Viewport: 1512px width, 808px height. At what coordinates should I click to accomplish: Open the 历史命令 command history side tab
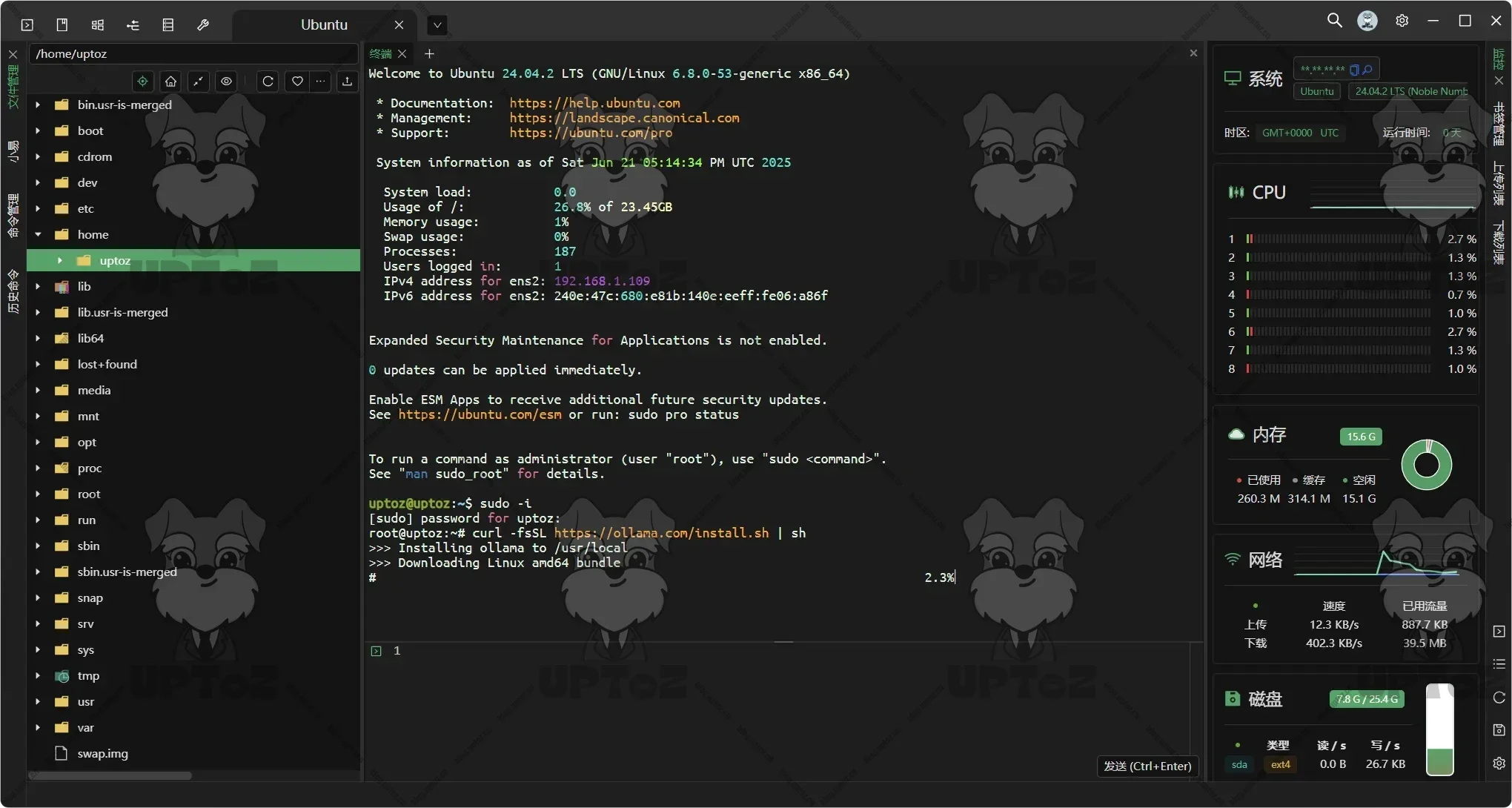coord(13,291)
